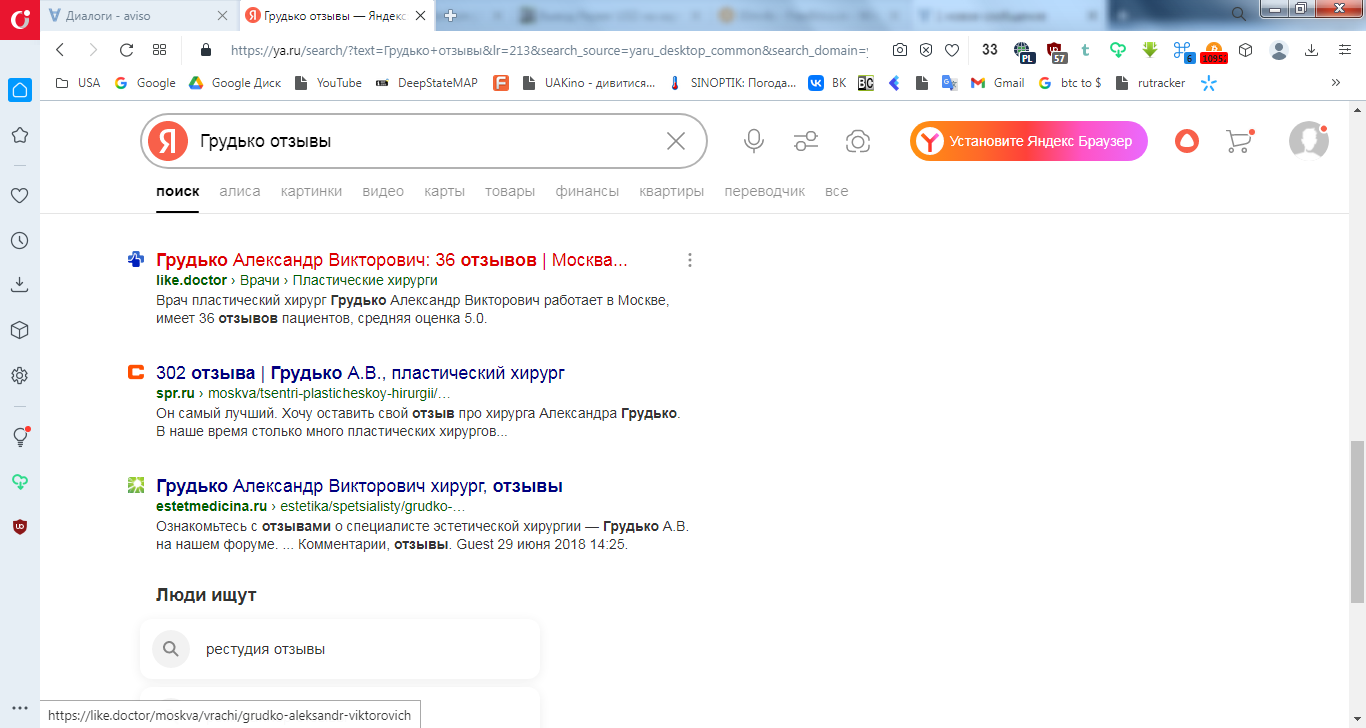The width and height of the screenshot is (1366, 728).
Task: Open the Easy Setup sliders icon
Action: point(1345,50)
